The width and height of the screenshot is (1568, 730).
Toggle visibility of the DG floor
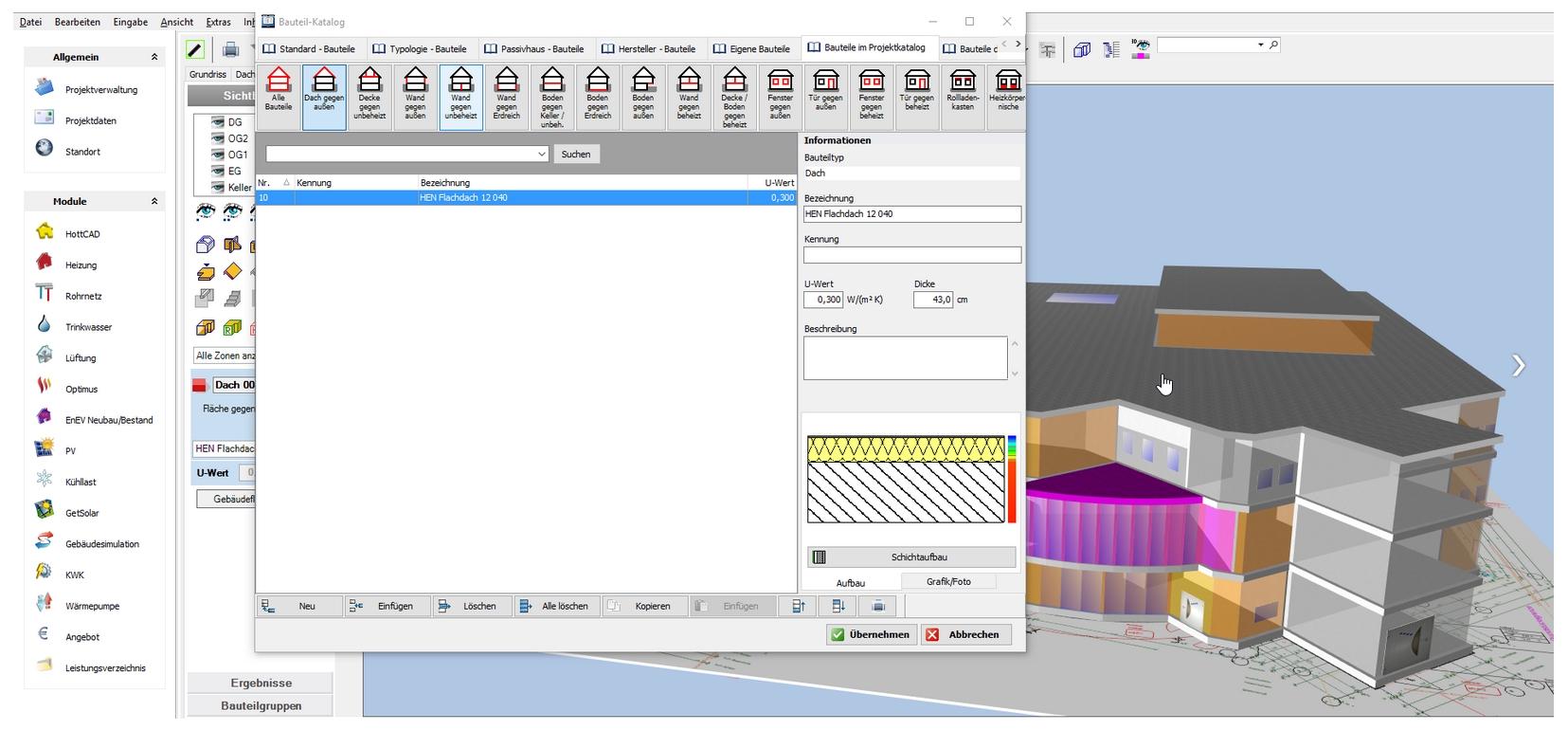point(218,122)
